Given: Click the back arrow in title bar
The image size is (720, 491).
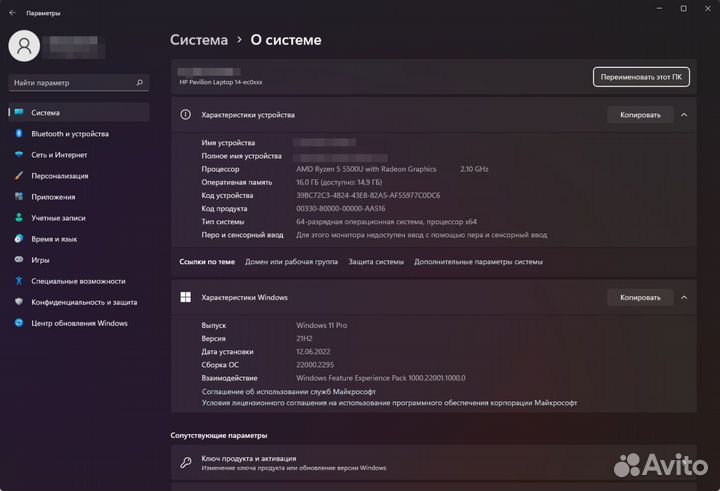Looking at the screenshot, I should coord(12,13).
